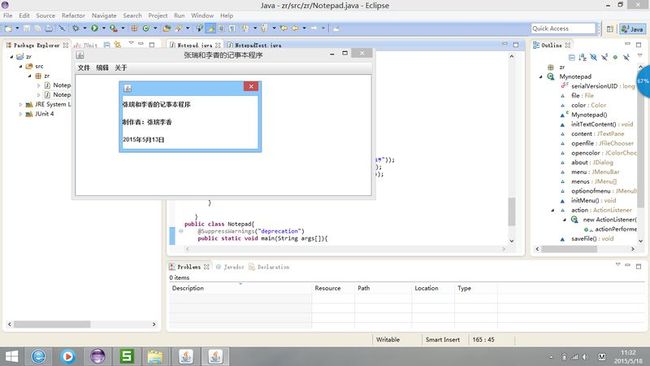The height and width of the screenshot is (366, 650).
Task: Open the 文件 menu in notepad window
Action: click(x=84, y=68)
